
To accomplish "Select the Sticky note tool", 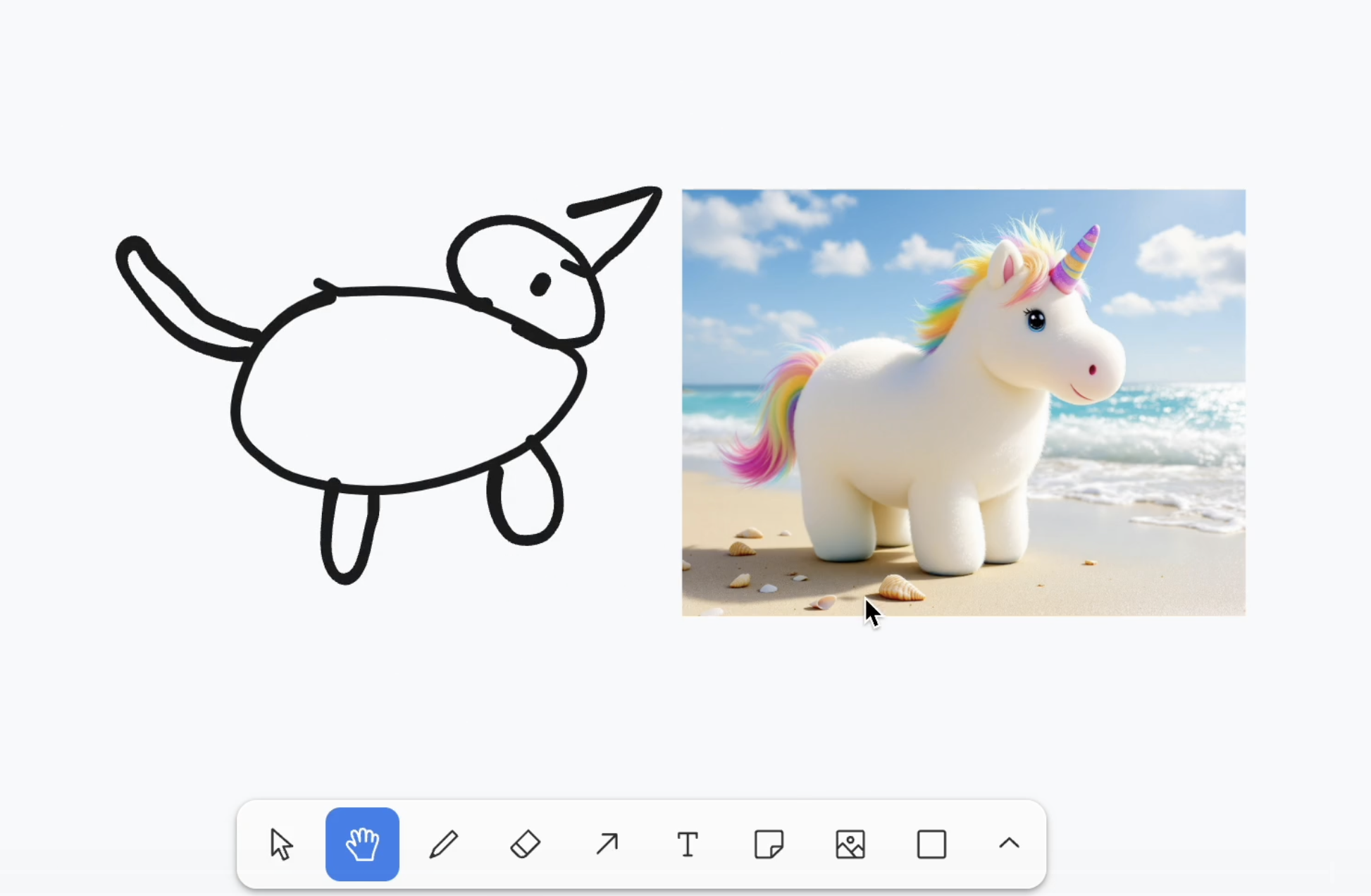I will click(x=769, y=844).
